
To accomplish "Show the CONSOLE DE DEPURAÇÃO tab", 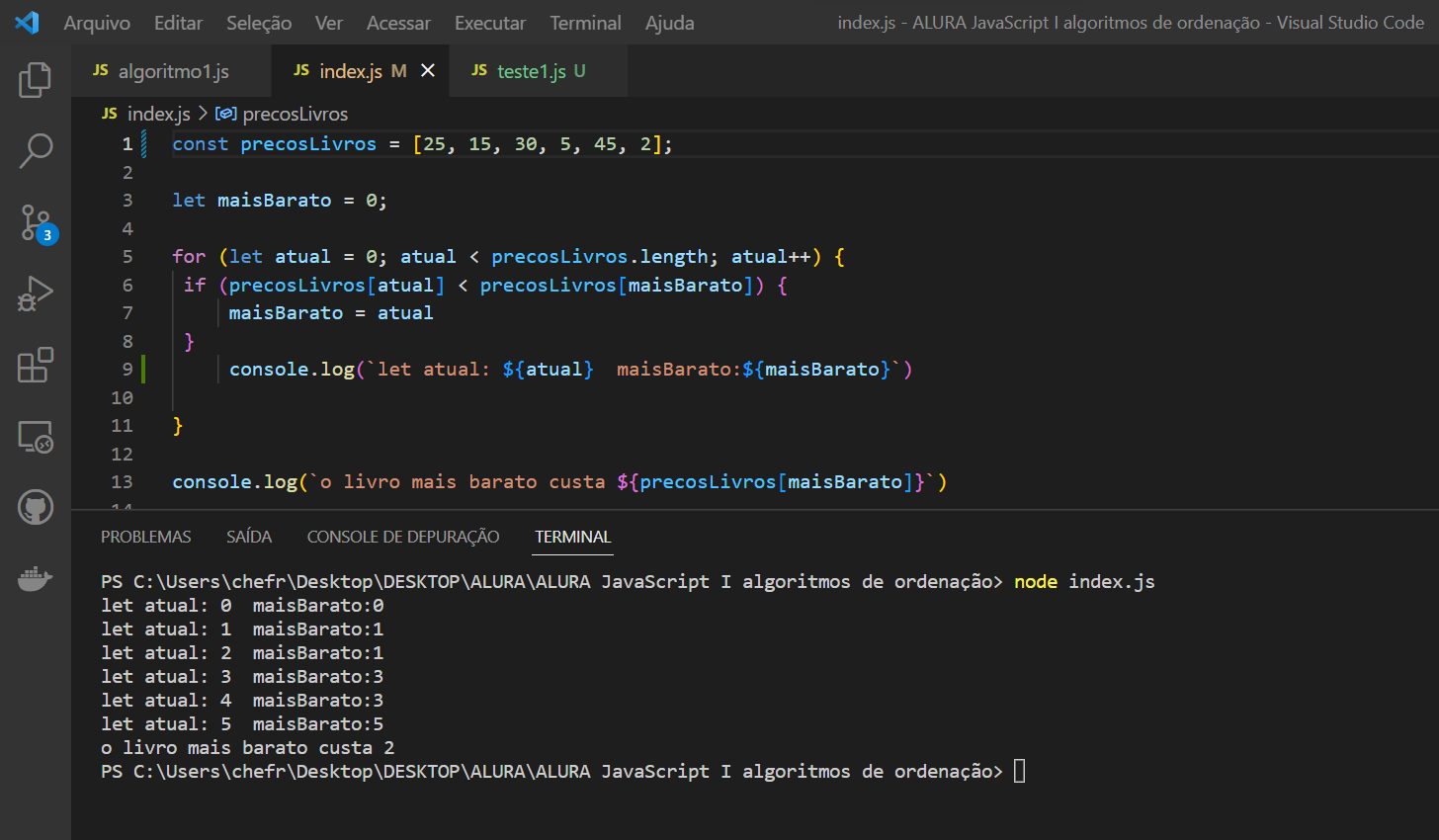I will coord(403,537).
